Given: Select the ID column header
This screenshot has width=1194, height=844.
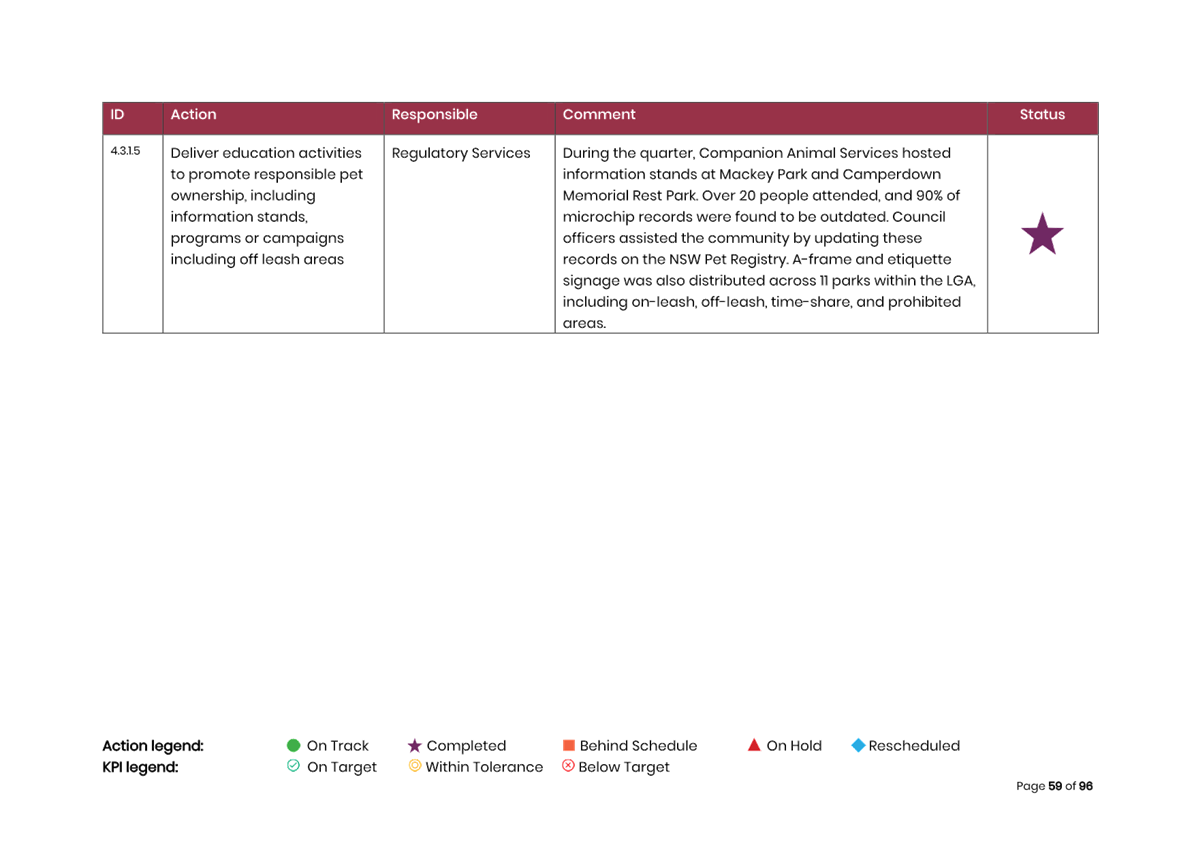Looking at the screenshot, I should pos(118,115).
